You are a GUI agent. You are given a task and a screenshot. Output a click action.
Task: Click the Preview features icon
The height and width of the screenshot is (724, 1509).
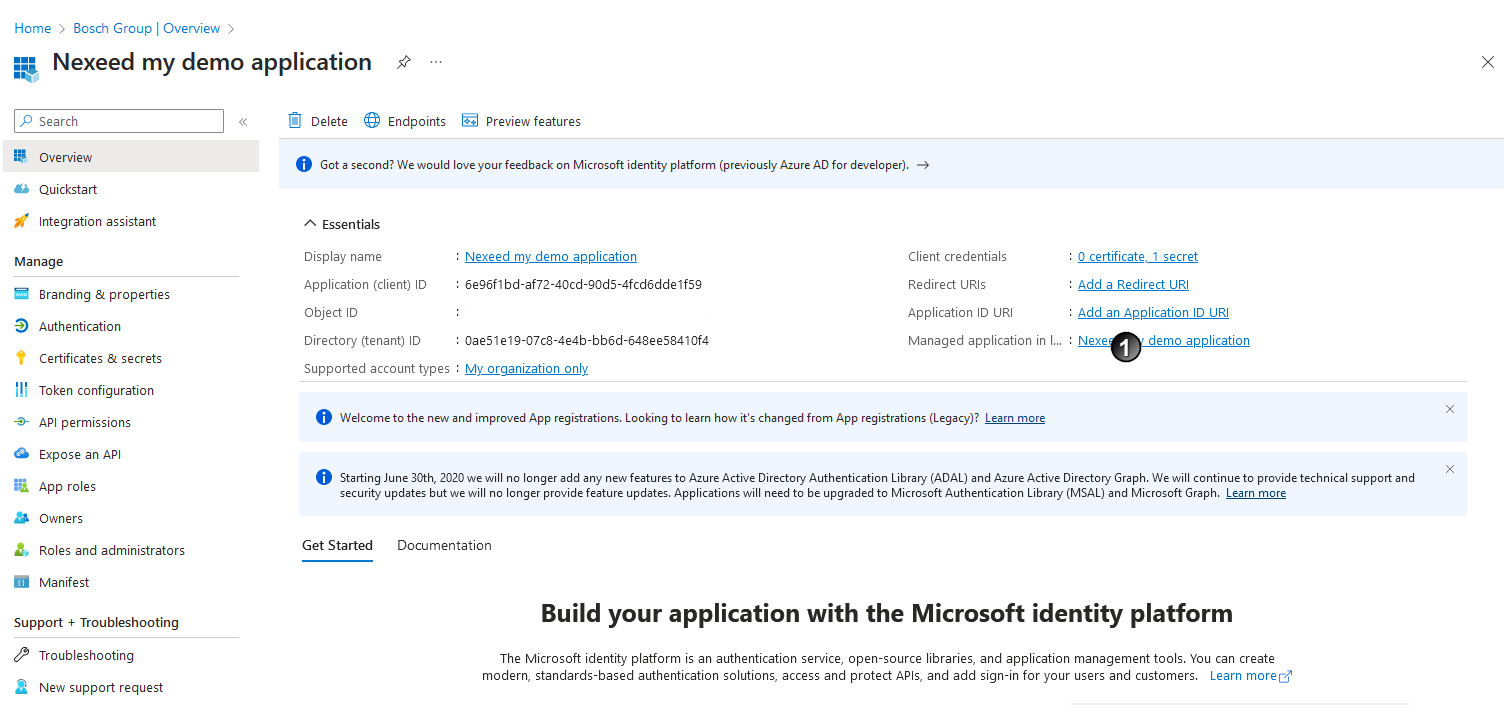pyautogui.click(x=470, y=120)
